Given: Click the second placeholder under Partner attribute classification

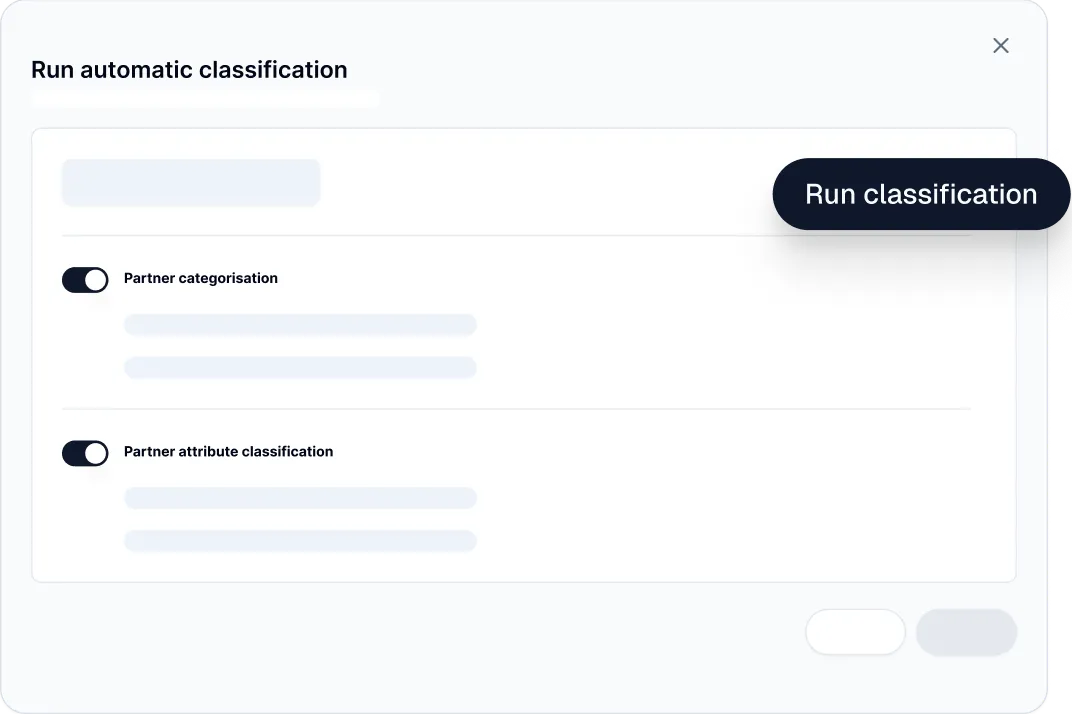Looking at the screenshot, I should 300,540.
